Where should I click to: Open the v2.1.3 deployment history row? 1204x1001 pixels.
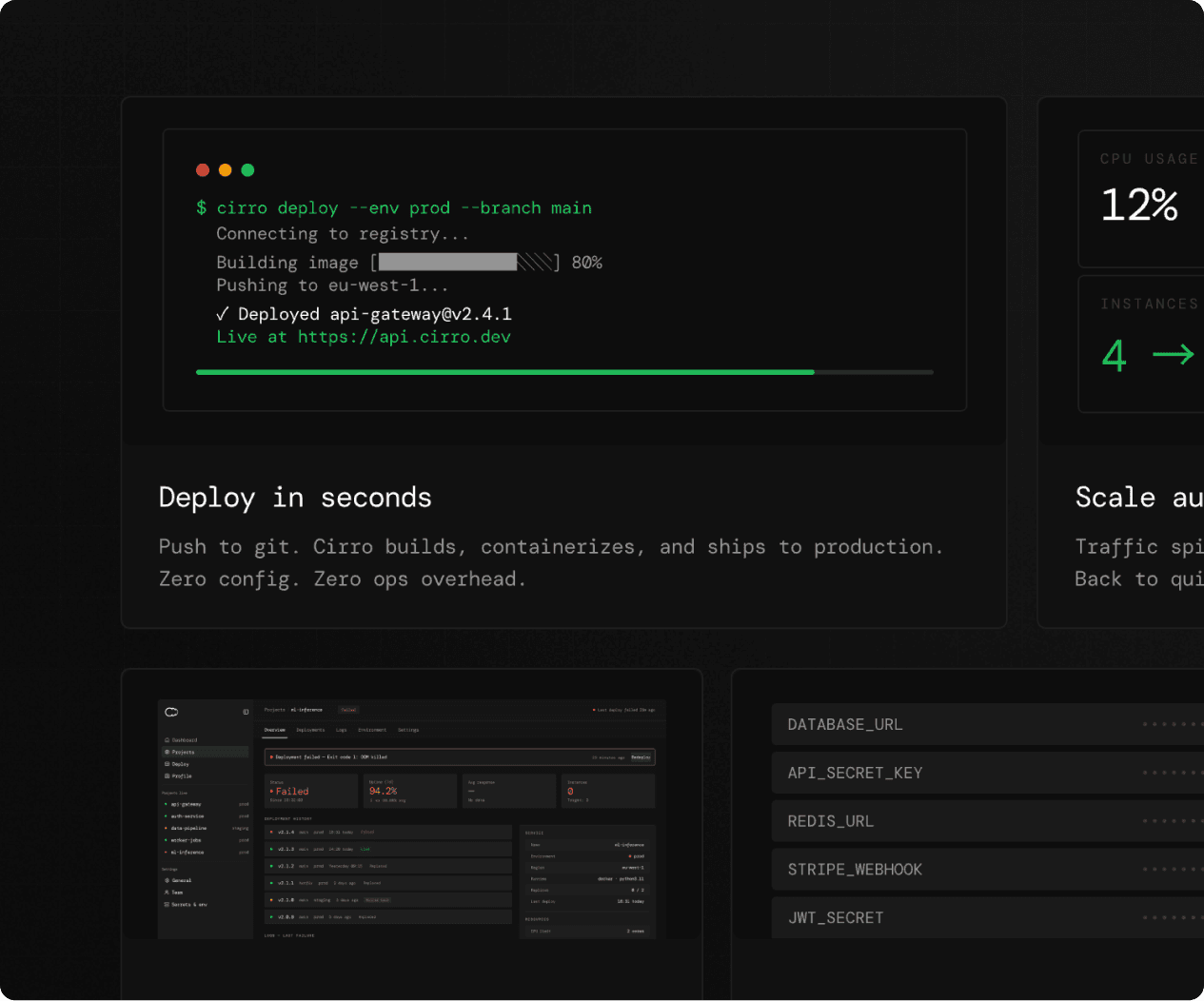click(387, 849)
